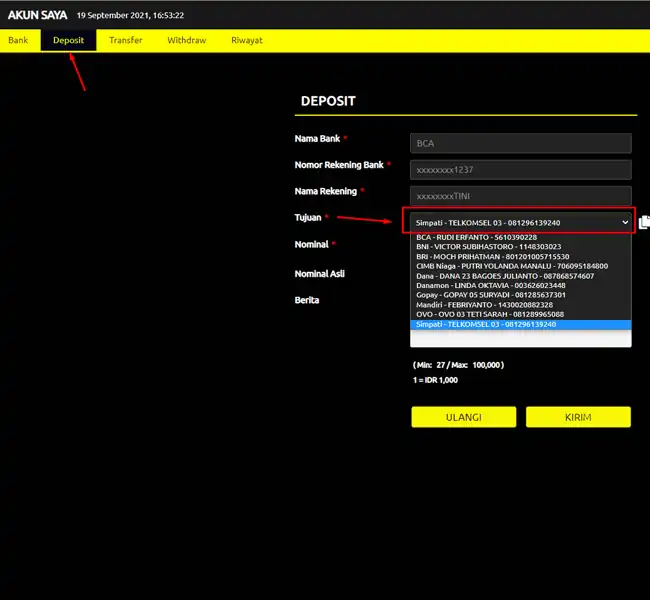Choose Dana - DANA 23 BAGOES JULIANTO
This screenshot has height=600, width=650.
click(521, 276)
